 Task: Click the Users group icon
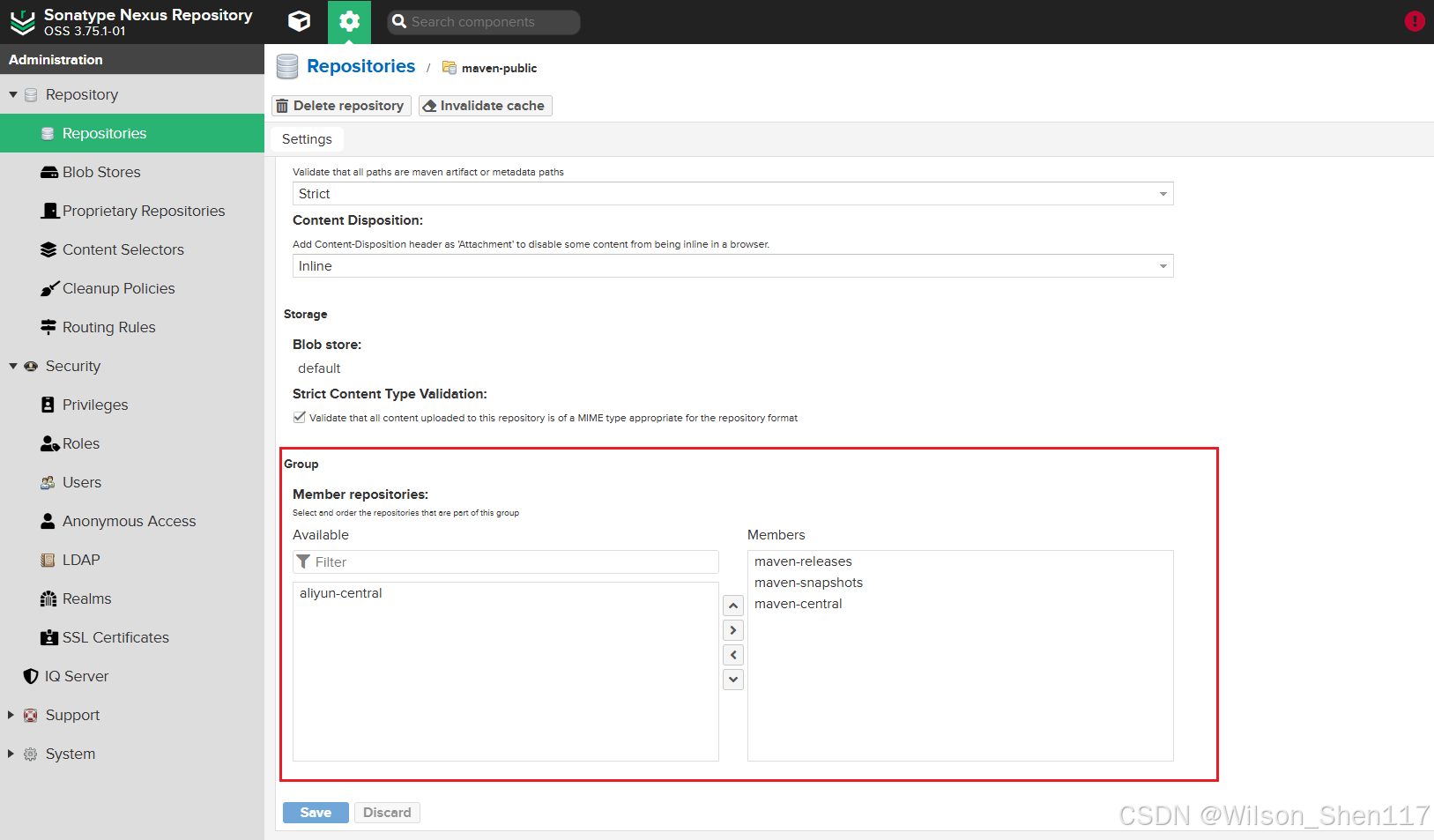(x=48, y=482)
